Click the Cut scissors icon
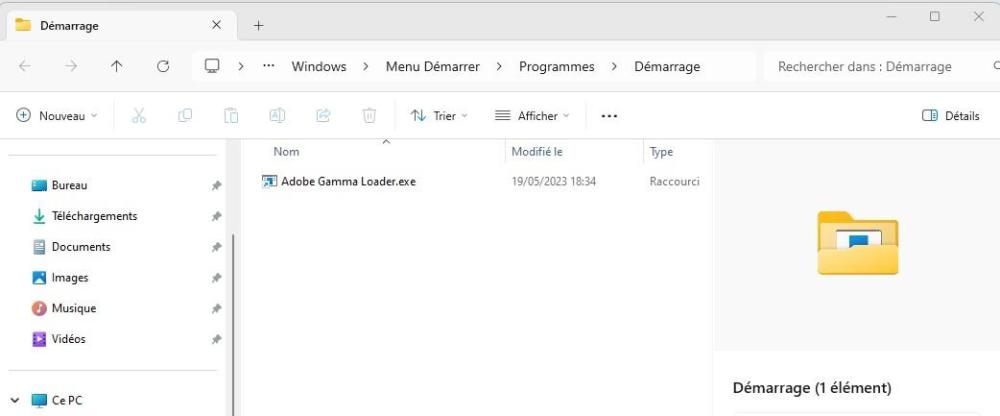Screen dimensions: 1000x416 coord(138,115)
